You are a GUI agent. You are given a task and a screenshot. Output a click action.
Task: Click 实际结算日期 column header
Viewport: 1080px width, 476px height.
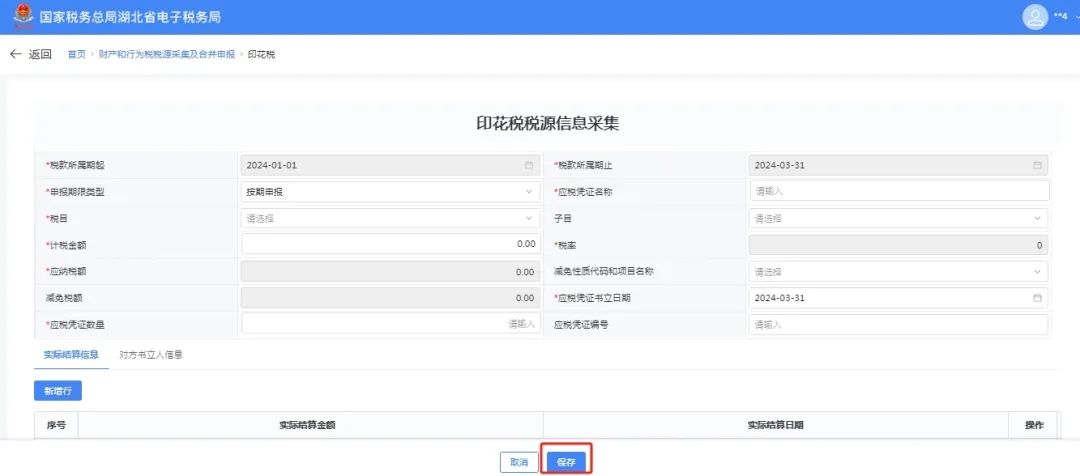(x=776, y=425)
